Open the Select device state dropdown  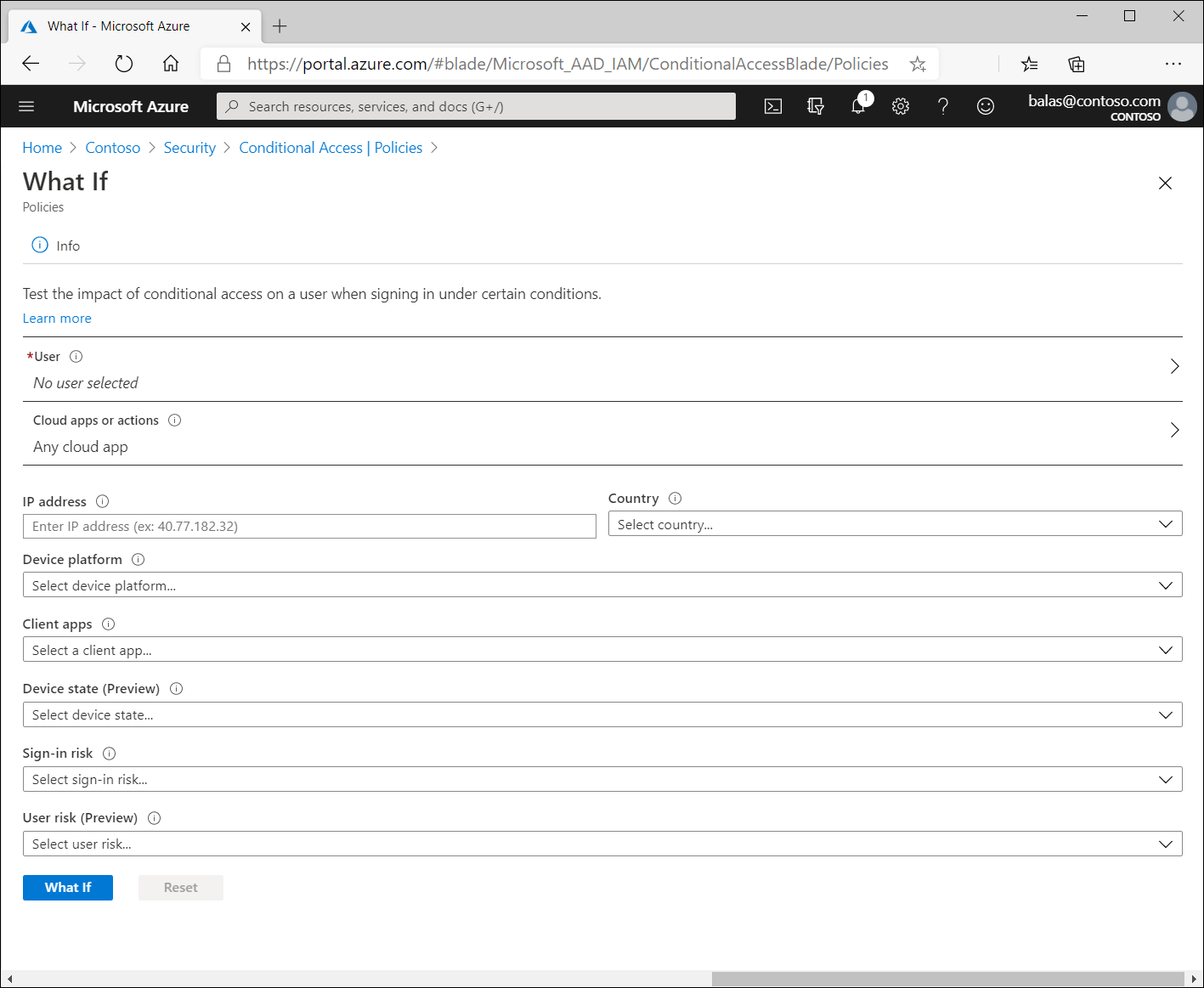pyautogui.click(x=602, y=714)
